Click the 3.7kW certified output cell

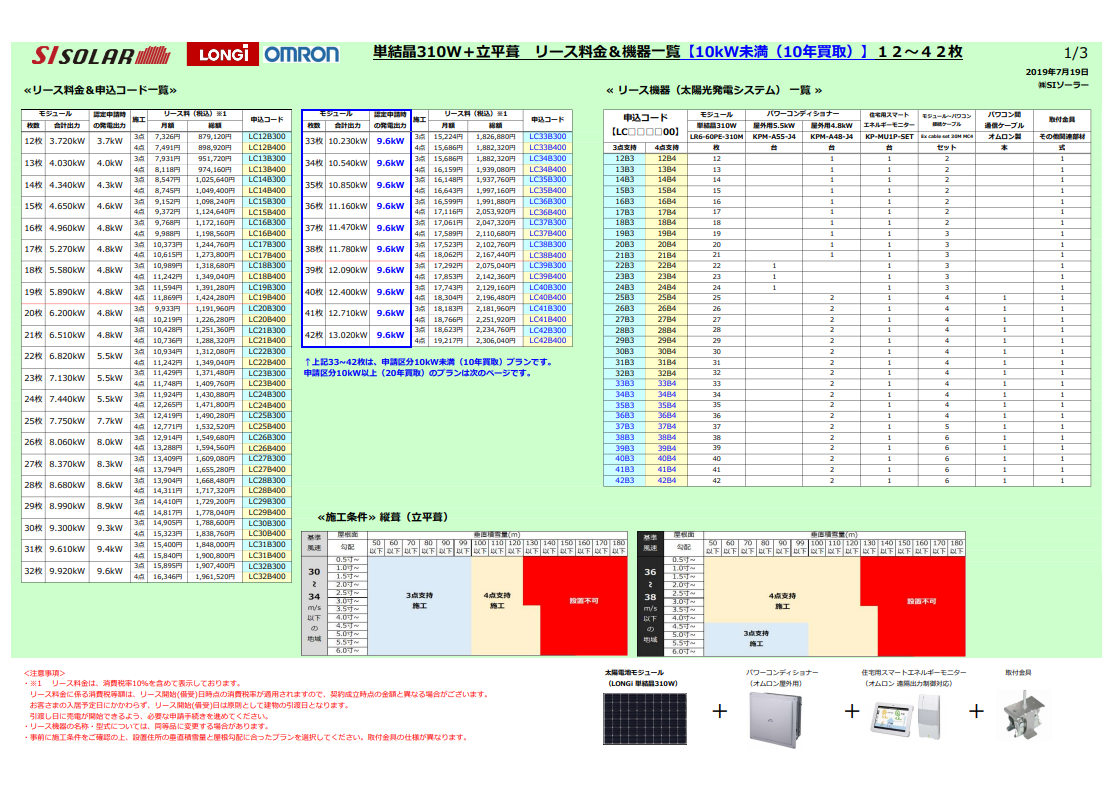point(110,141)
